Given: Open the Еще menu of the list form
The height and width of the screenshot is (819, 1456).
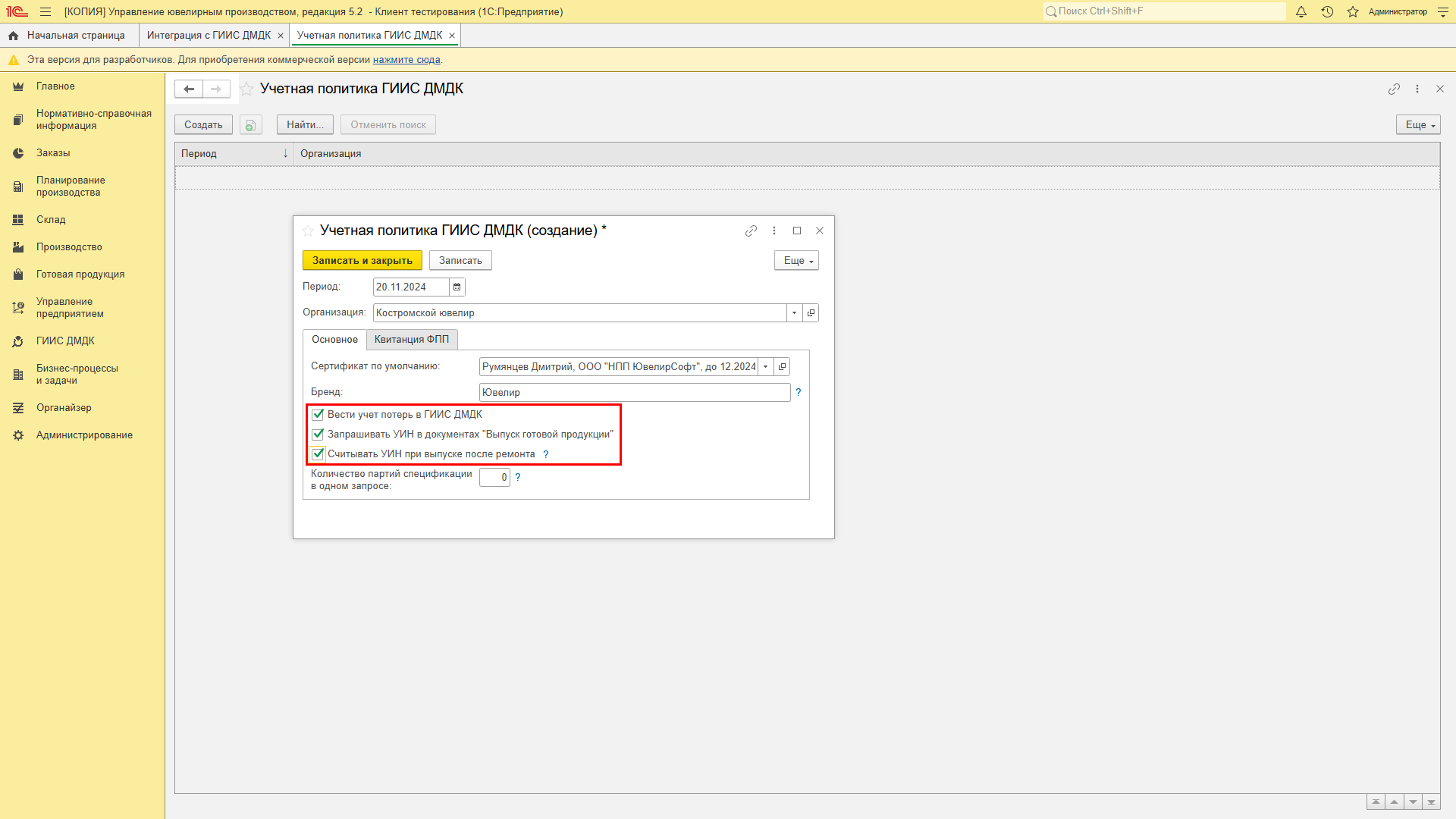Looking at the screenshot, I should (1418, 125).
